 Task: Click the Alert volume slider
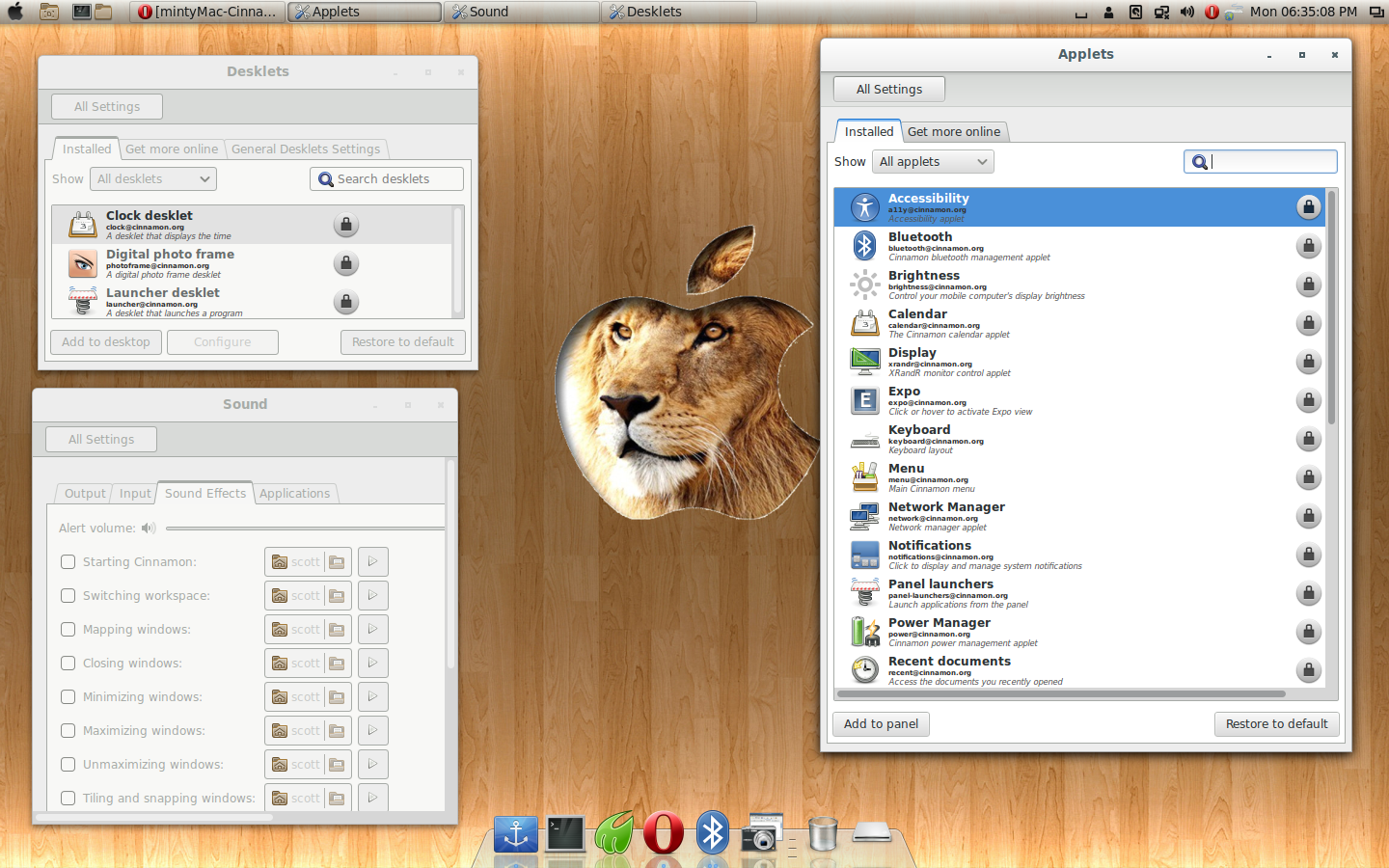click(x=304, y=529)
